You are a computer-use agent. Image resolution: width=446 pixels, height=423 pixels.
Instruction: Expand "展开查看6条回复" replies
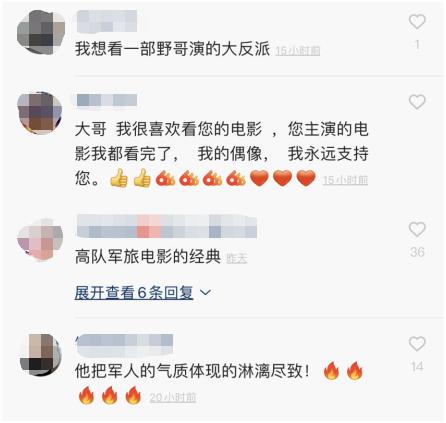[134, 293]
